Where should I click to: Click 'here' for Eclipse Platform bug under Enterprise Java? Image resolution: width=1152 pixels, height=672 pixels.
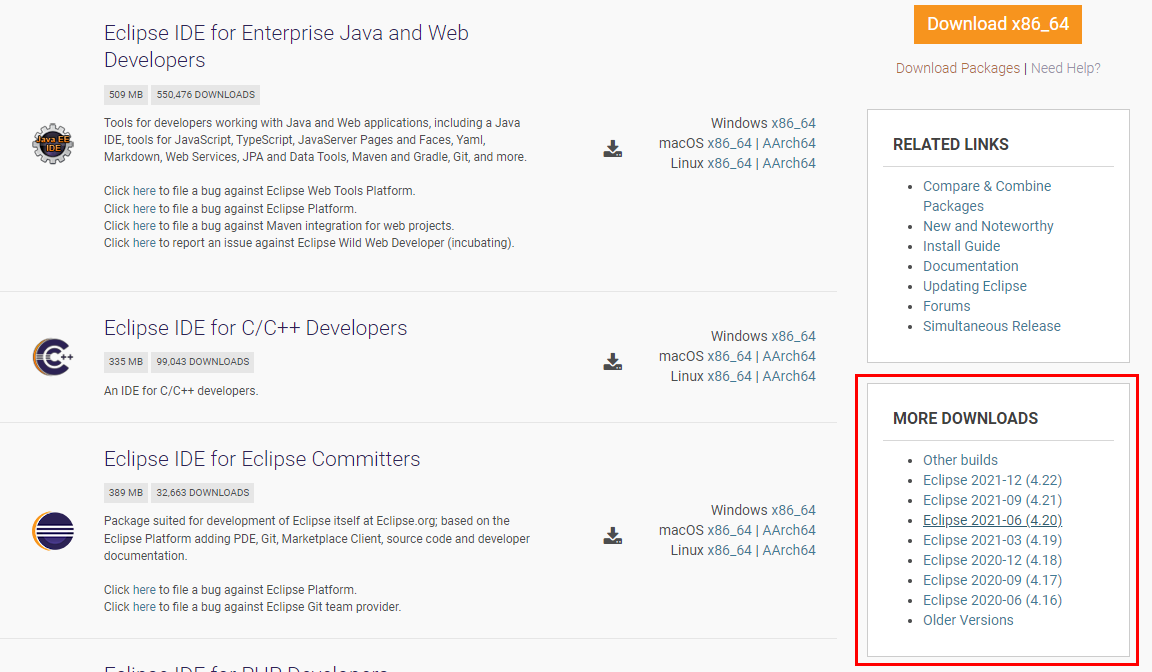click(x=144, y=209)
